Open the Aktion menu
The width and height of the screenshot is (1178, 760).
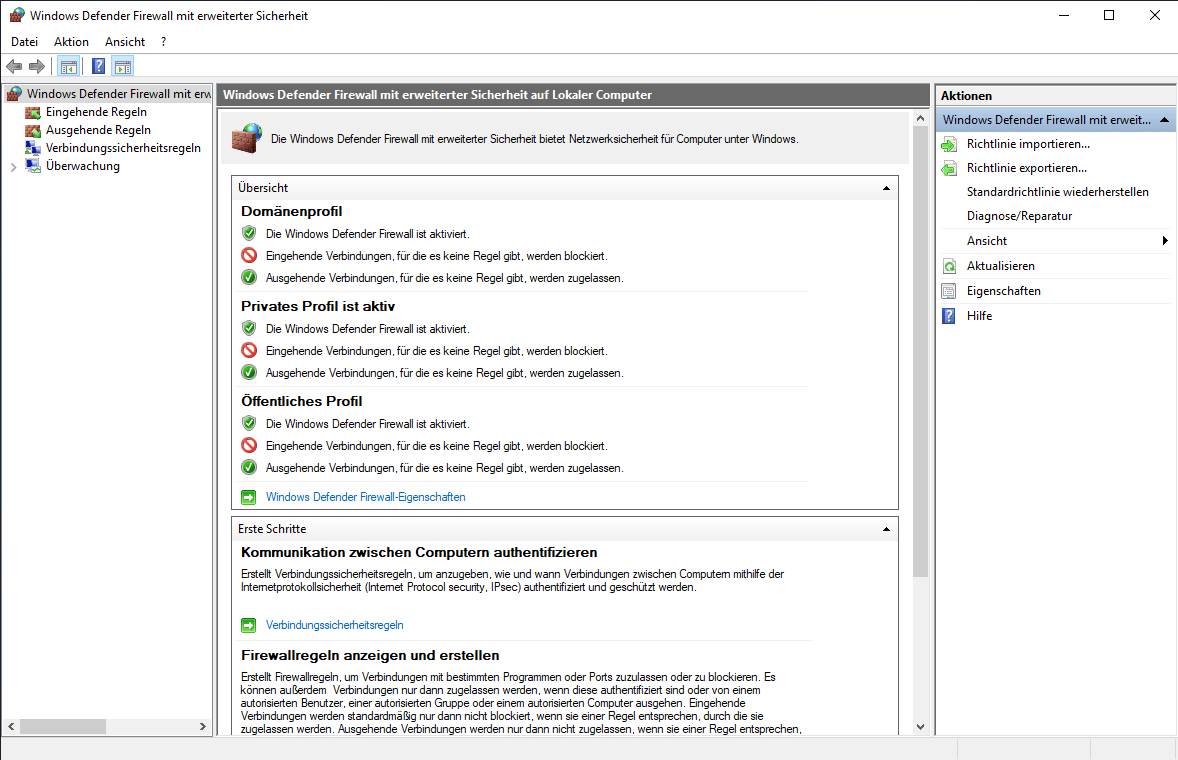[x=71, y=42]
